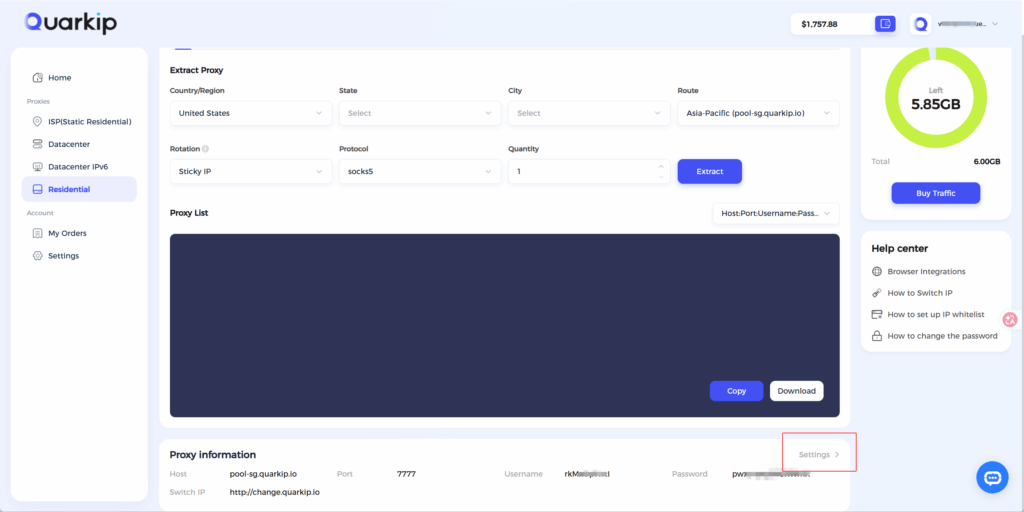
Task: Open How to change the password guide
Action: [942, 336]
